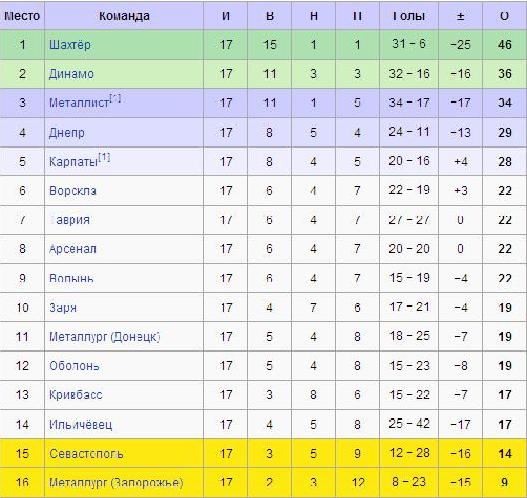This screenshot has height=498, width=527.
Task: Open the Шахтёр team link
Action: 70,45
